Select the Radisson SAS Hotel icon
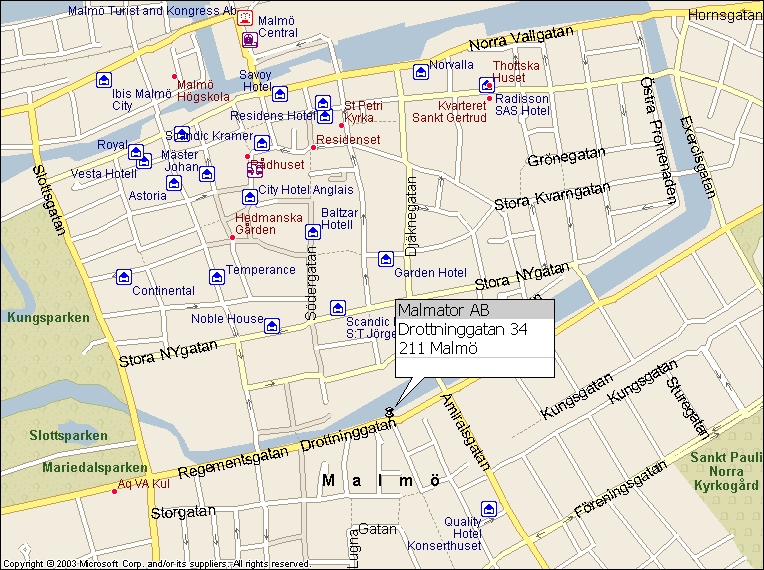This screenshot has height=570, width=764. point(487,85)
